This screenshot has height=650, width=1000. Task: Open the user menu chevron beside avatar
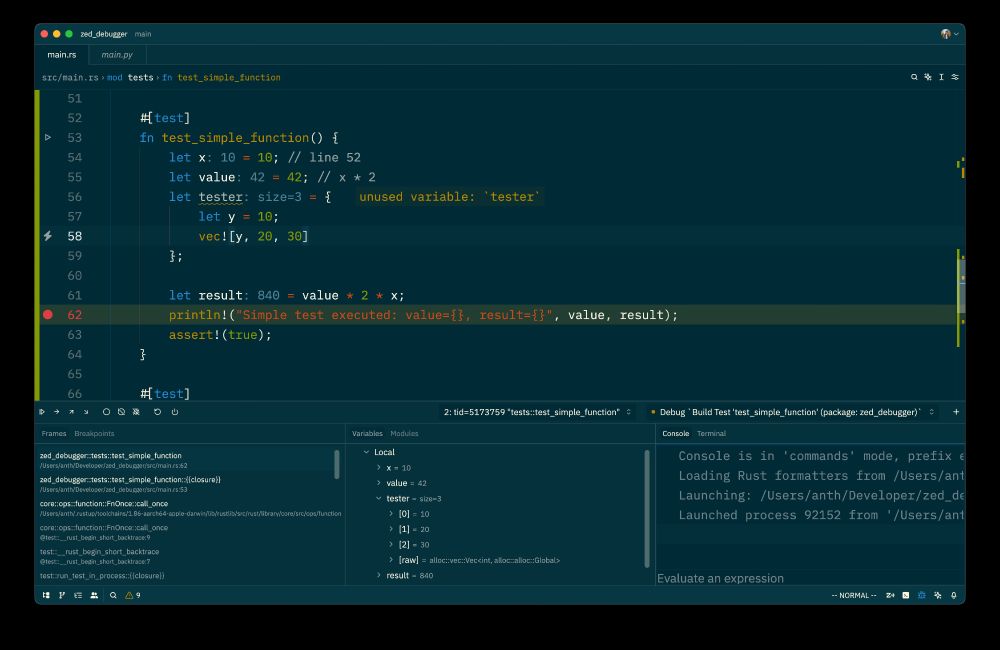click(x=956, y=34)
